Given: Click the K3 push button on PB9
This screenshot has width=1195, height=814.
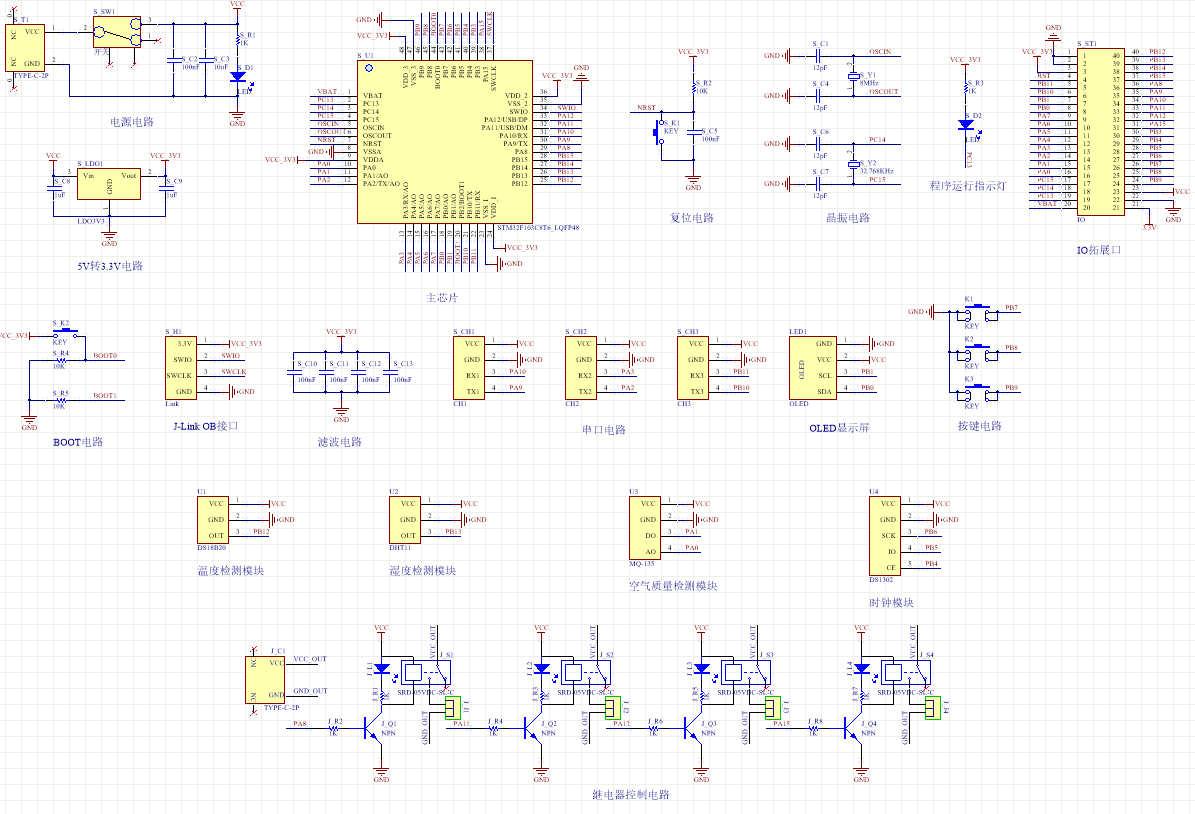Looking at the screenshot, I should (979, 393).
